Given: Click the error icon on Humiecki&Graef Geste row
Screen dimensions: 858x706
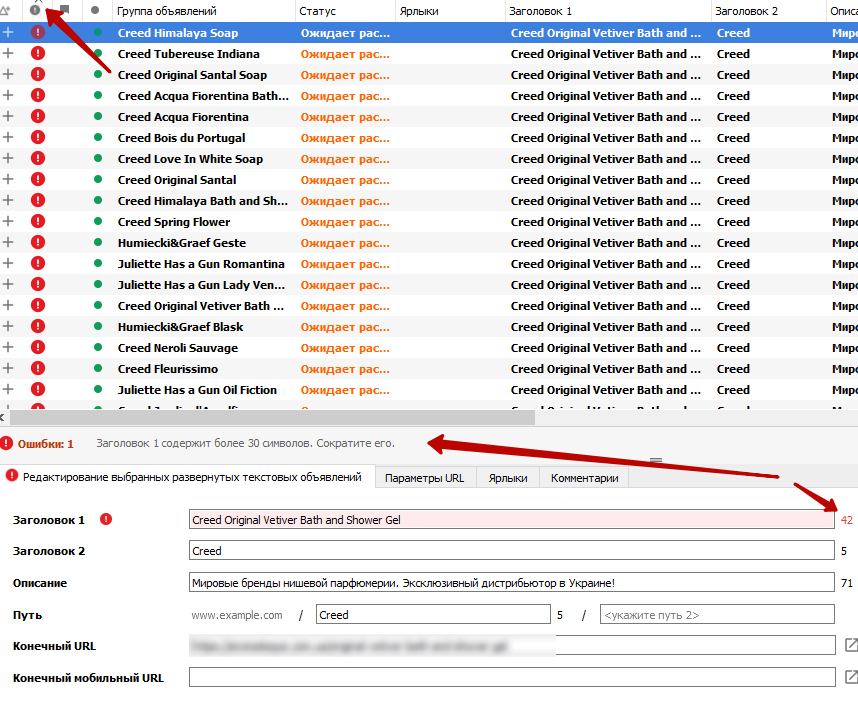Looking at the screenshot, I should tap(38, 242).
